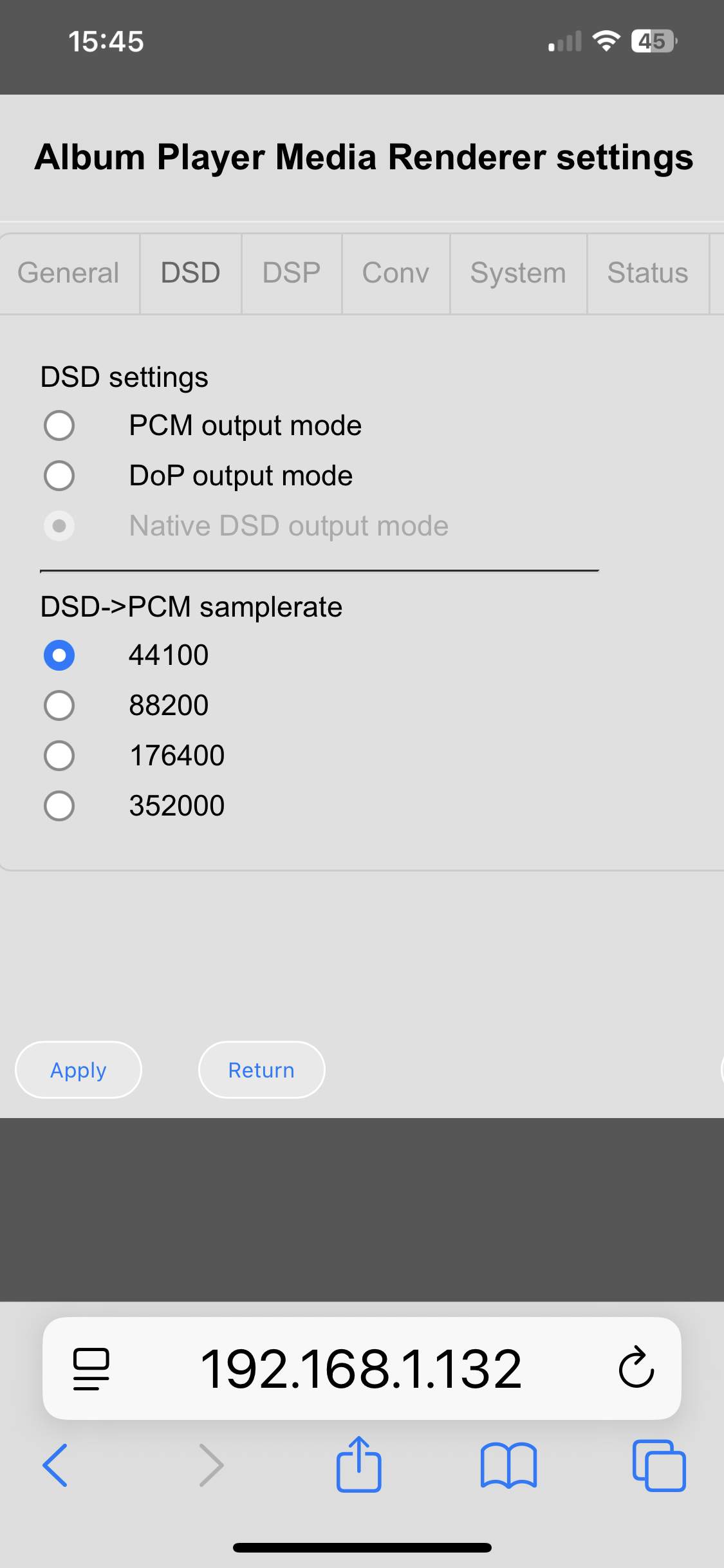This screenshot has height=1568, width=724.
Task: Open the Safari share sheet icon
Action: (x=359, y=1464)
